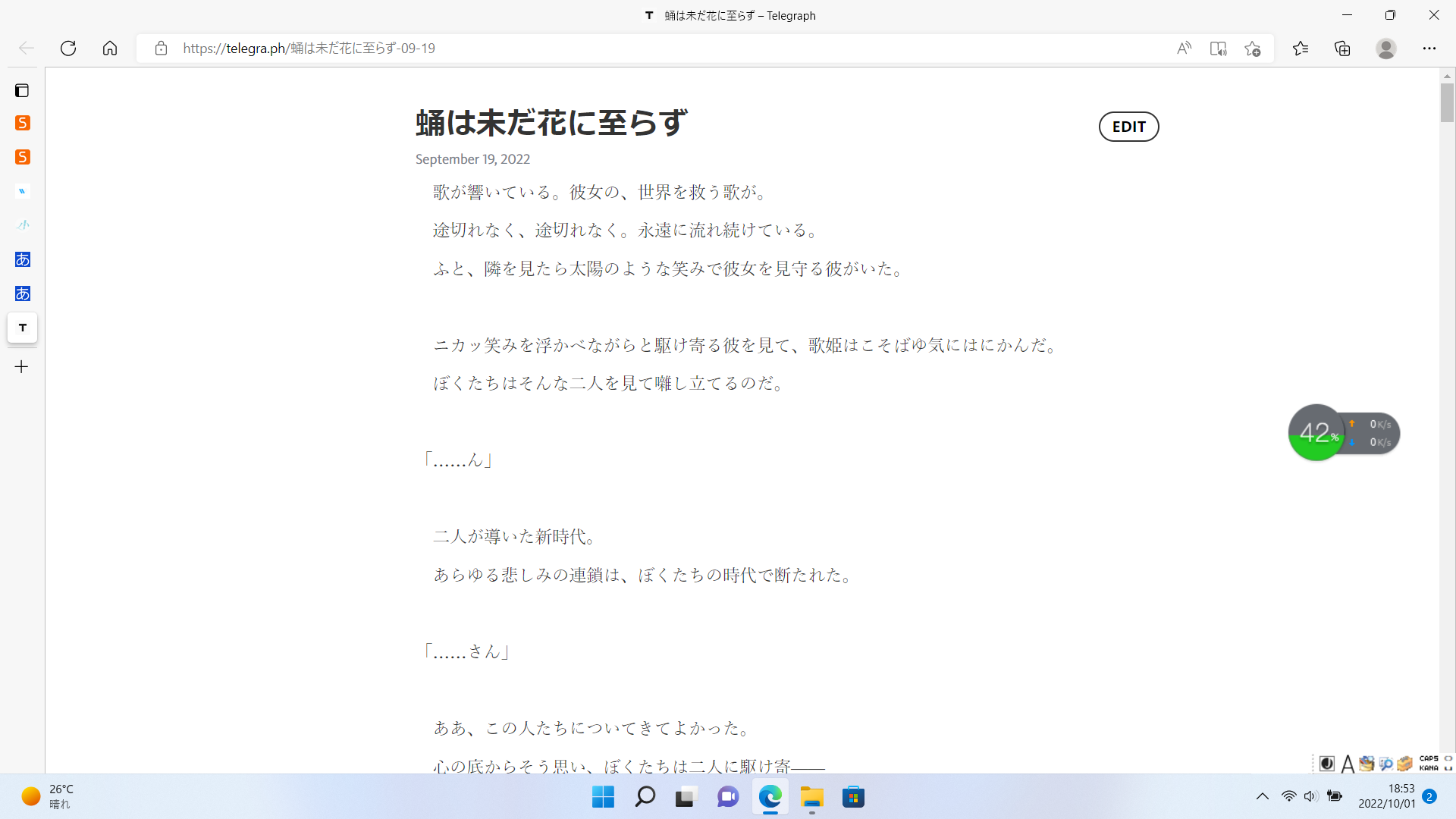Viewport: 1456px width, 819px height.
Task: View site info via lock icon
Action: [161, 49]
